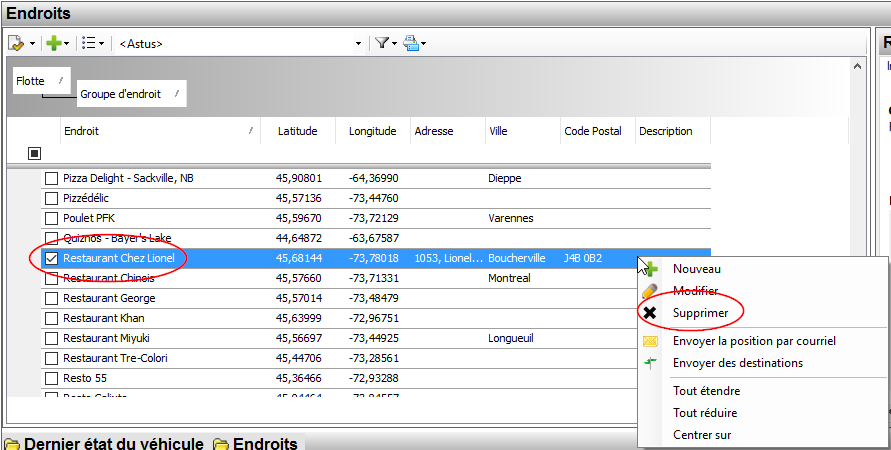The width and height of the screenshot is (891, 450).
Task: Open the Astus combo box dropdown
Action: 359,44
